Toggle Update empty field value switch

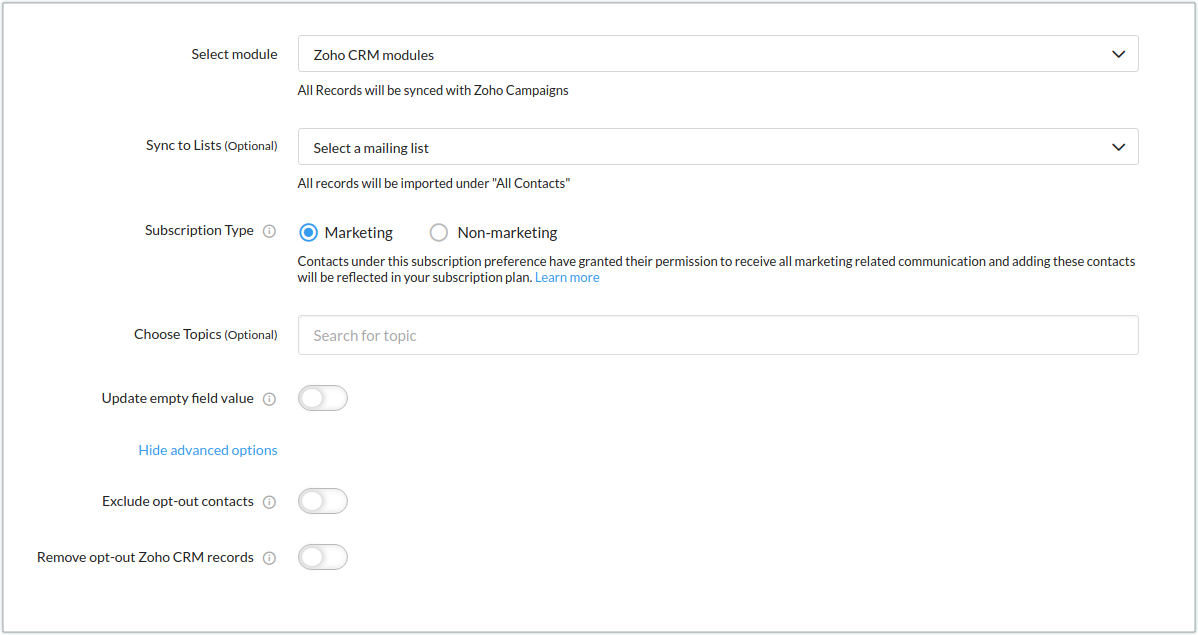(x=323, y=398)
